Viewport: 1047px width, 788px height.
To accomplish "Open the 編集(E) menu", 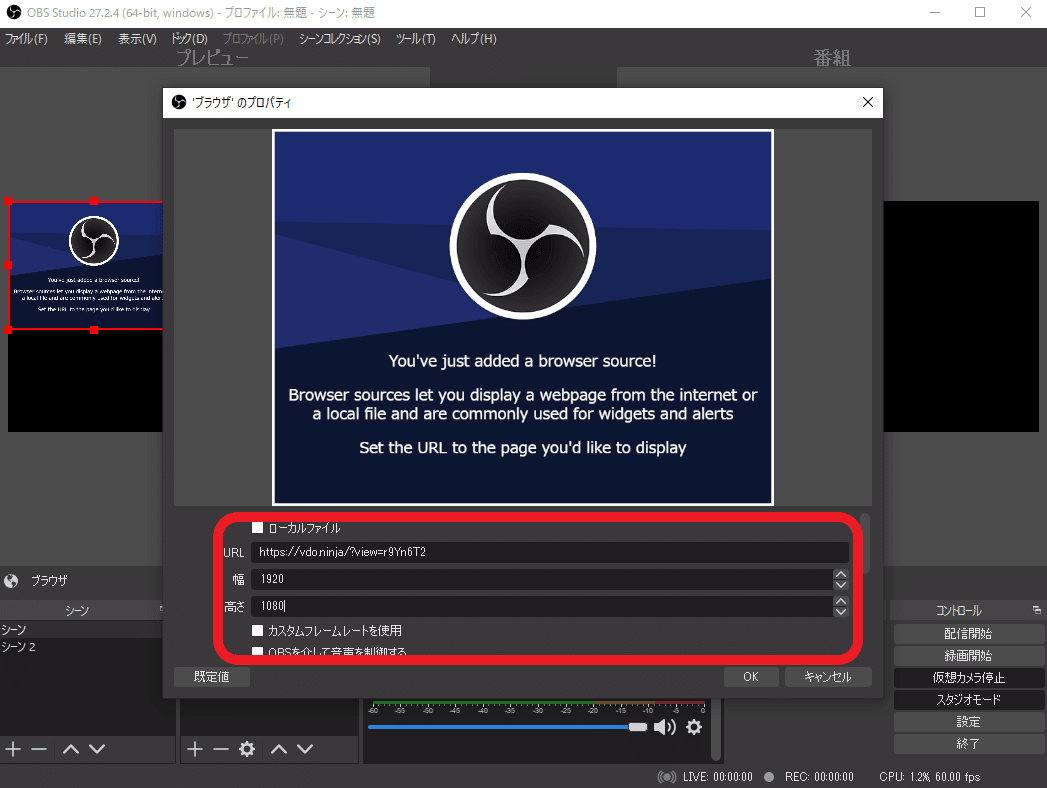I will point(83,39).
